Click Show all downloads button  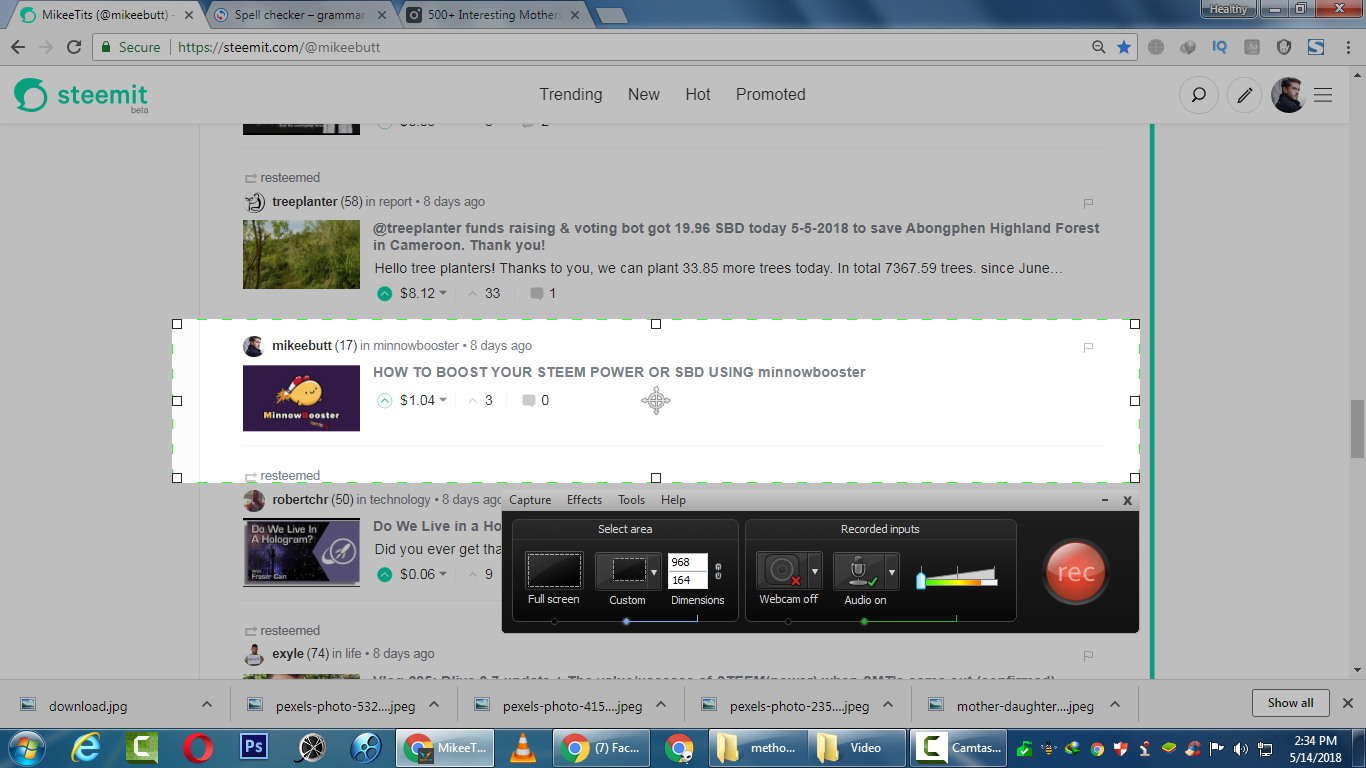click(1290, 703)
